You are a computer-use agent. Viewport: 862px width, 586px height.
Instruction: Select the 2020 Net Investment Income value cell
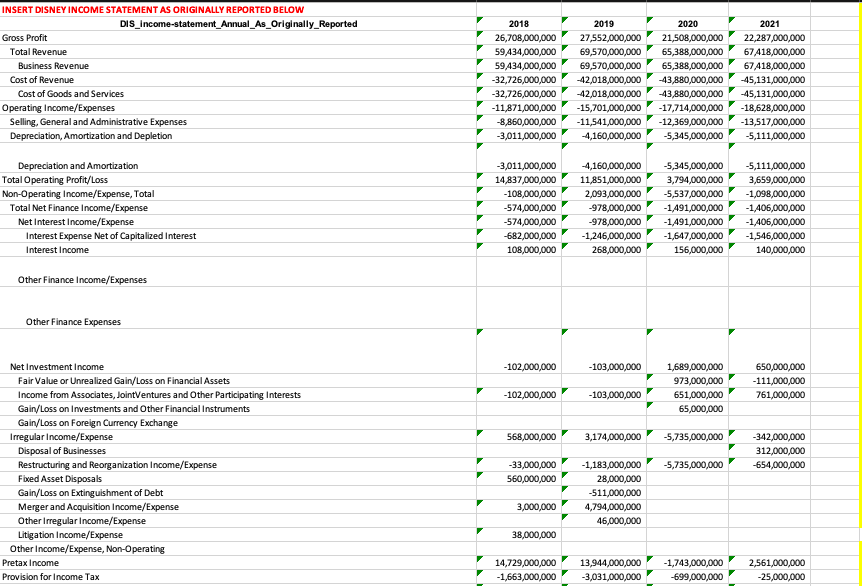(x=690, y=366)
